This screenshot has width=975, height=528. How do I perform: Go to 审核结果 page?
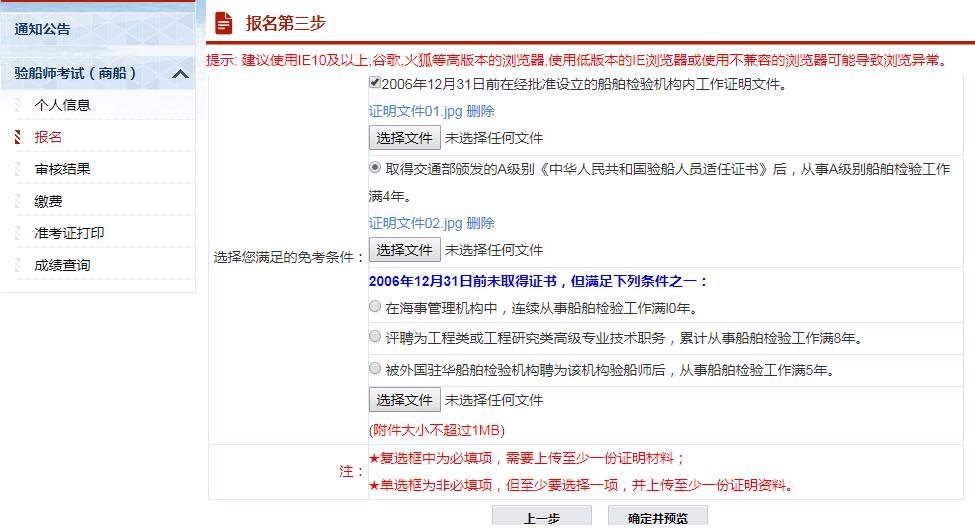pos(62,169)
